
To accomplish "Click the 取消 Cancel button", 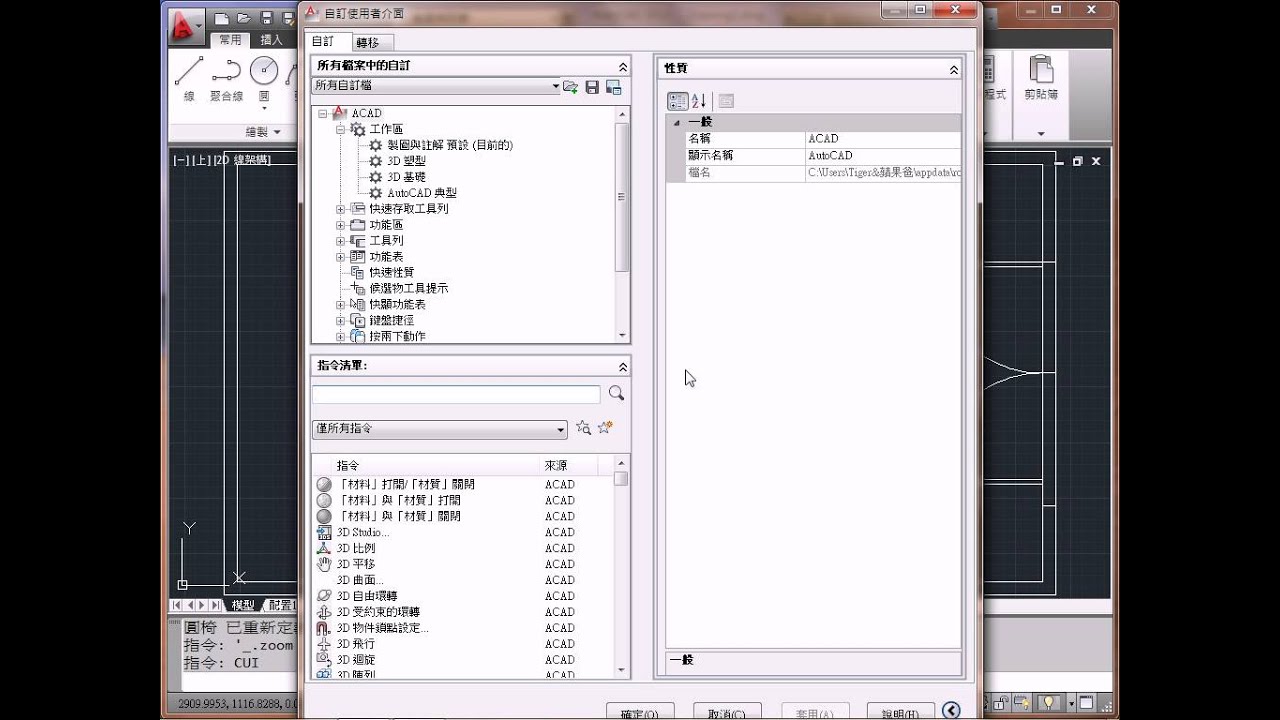I will click(x=726, y=712).
